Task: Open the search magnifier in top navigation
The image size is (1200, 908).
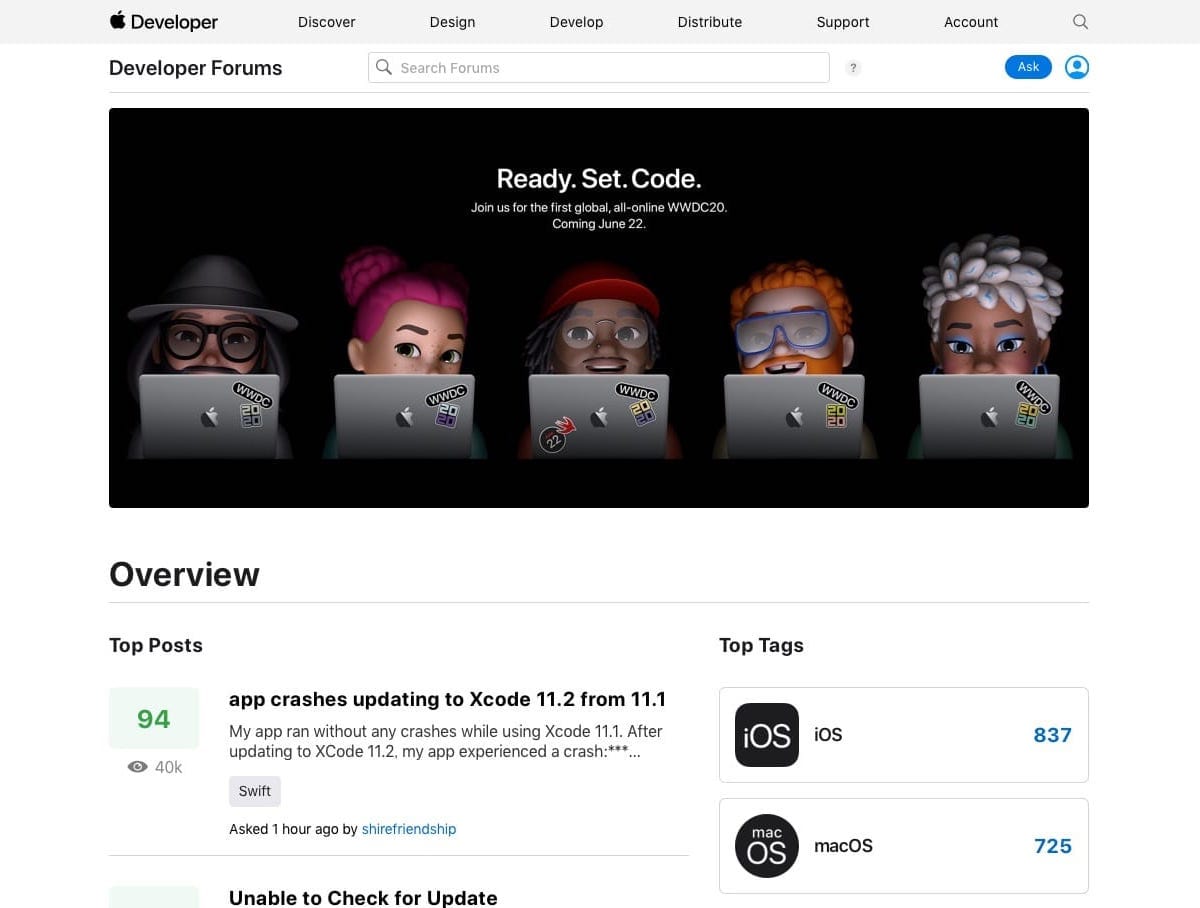Action: pyautogui.click(x=1080, y=21)
